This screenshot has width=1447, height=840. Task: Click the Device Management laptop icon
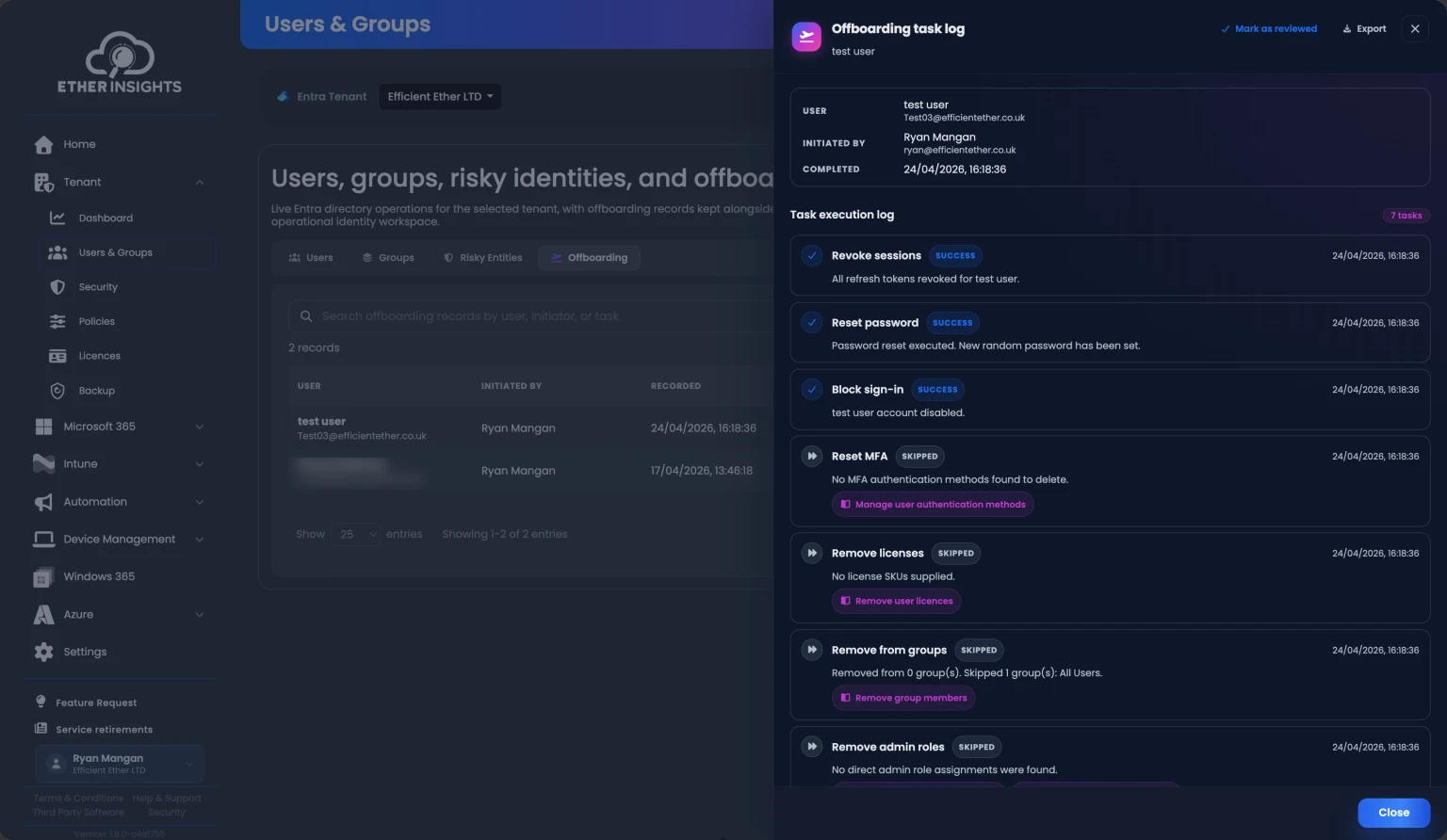(43, 539)
